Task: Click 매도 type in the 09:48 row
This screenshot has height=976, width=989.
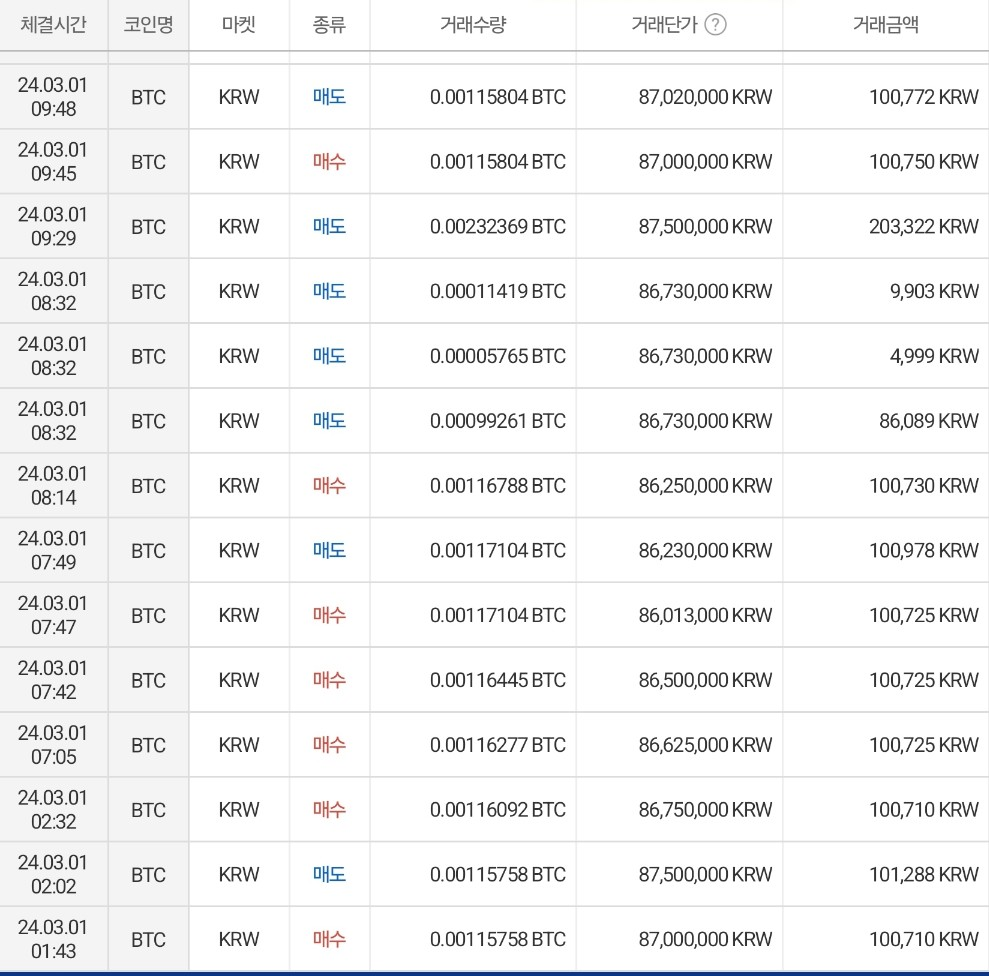Action: 329,97
